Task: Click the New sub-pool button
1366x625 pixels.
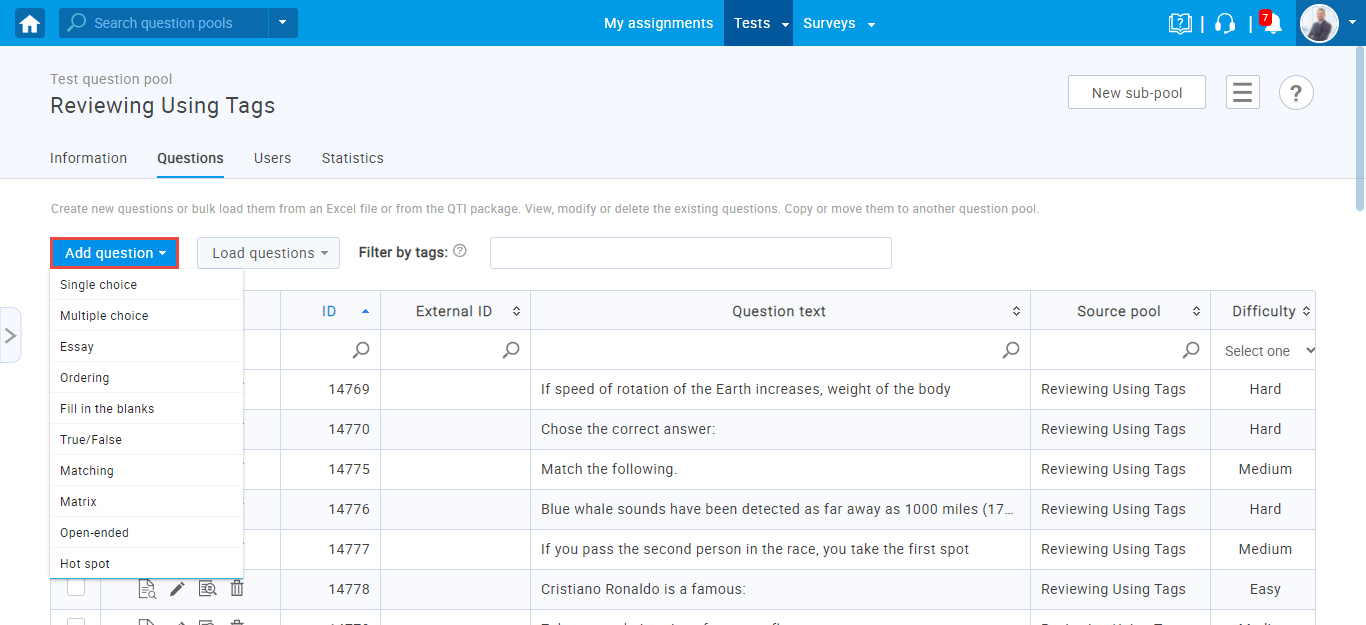Action: tap(1136, 93)
